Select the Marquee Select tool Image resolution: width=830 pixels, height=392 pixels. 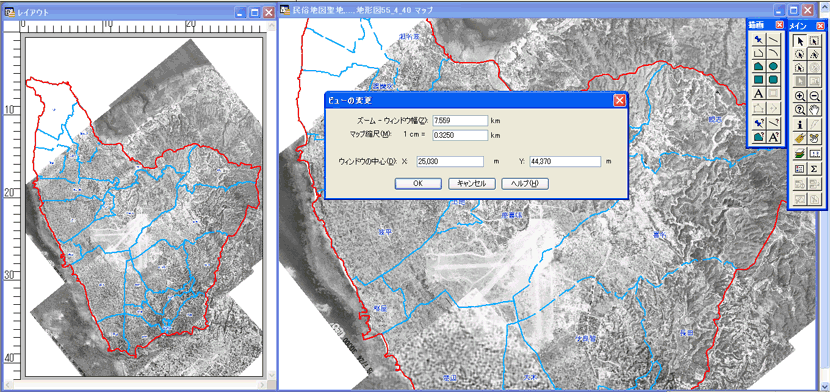tap(815, 40)
